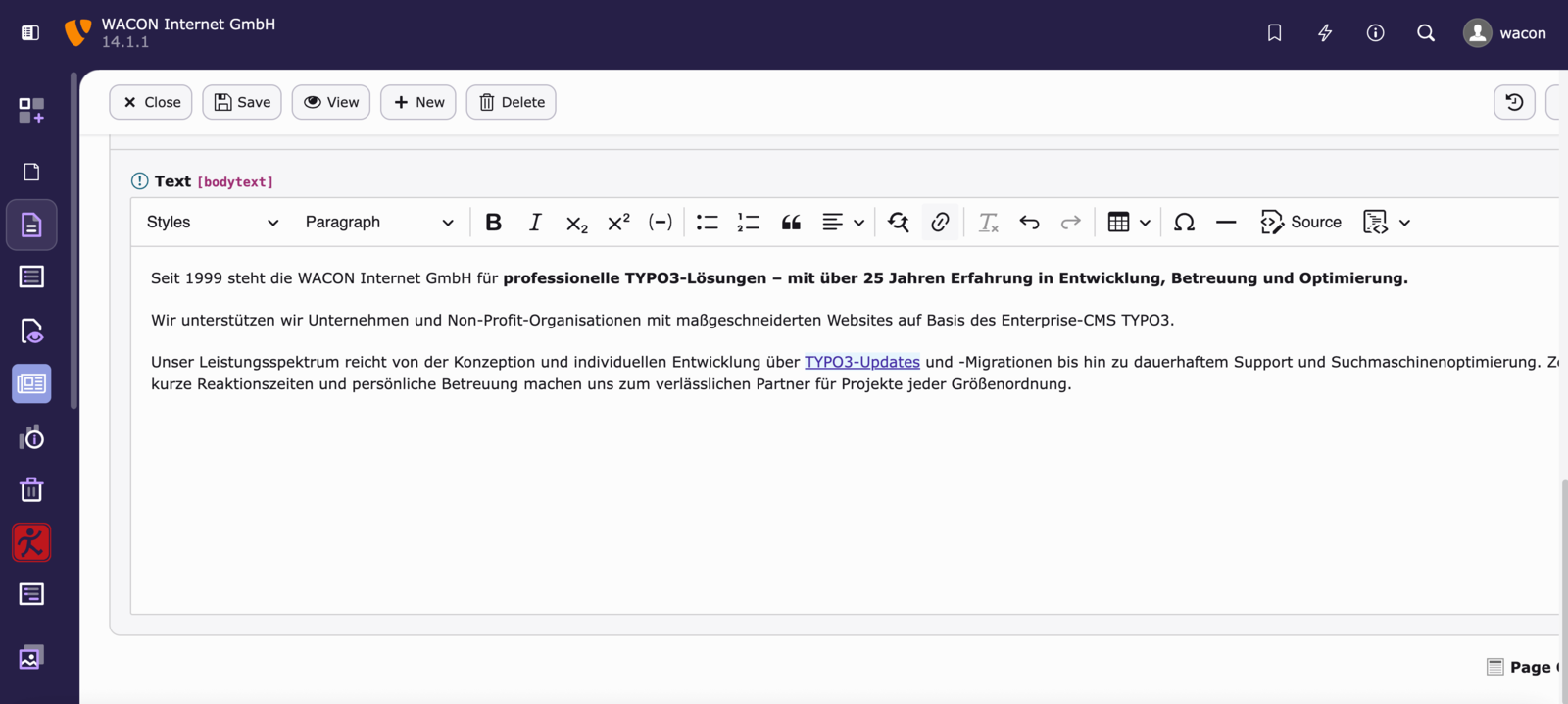Viewport: 1568px width, 704px height.
Task: Click the TYPO3-Updates link in text
Action: coord(861,362)
